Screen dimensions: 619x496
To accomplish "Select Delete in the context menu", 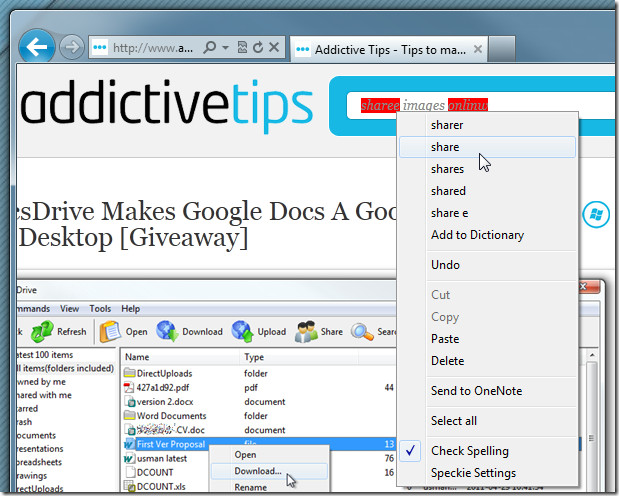I will coord(487,361).
